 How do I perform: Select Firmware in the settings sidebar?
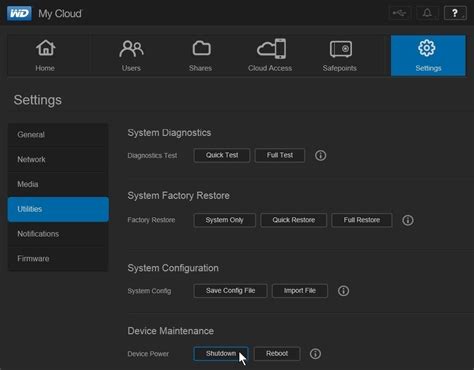pyautogui.click(x=58, y=258)
